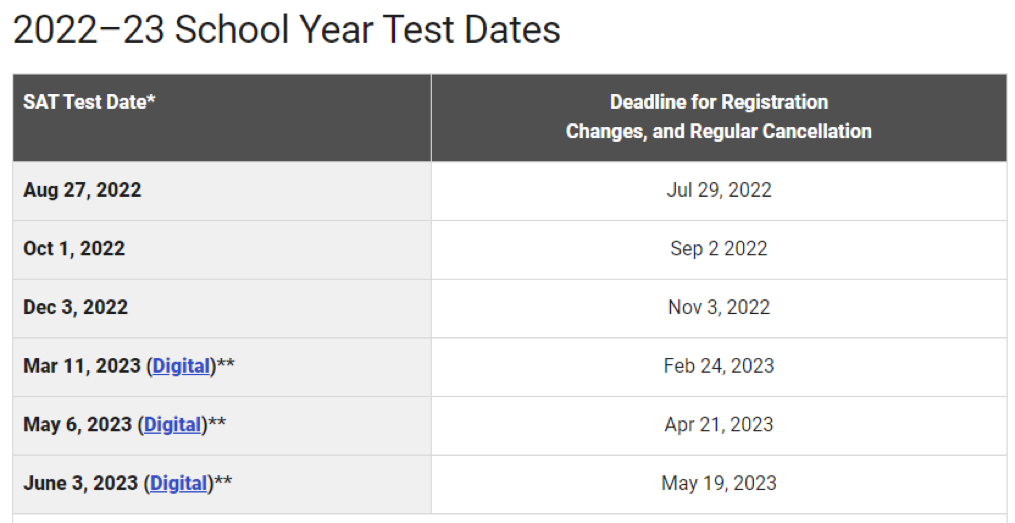This screenshot has width=1015, height=523.
Task: Select the May 6, 2023 date text
Action: (x=77, y=425)
